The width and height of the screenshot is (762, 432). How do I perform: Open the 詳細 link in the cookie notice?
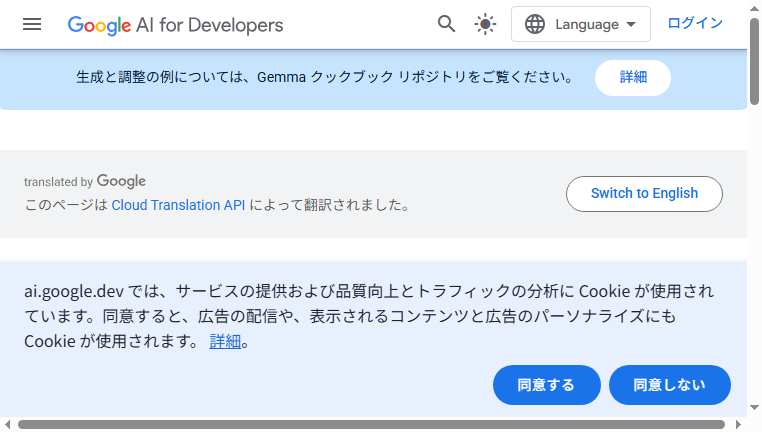[225, 342]
